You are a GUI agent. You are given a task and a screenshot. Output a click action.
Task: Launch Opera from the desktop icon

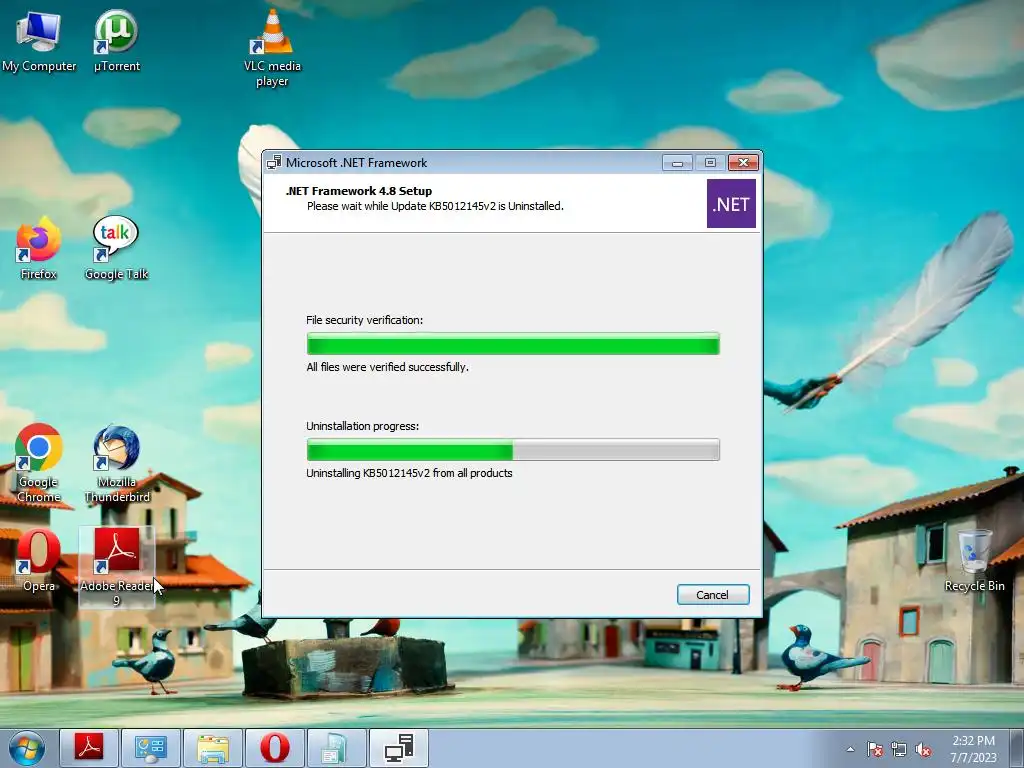[39, 560]
